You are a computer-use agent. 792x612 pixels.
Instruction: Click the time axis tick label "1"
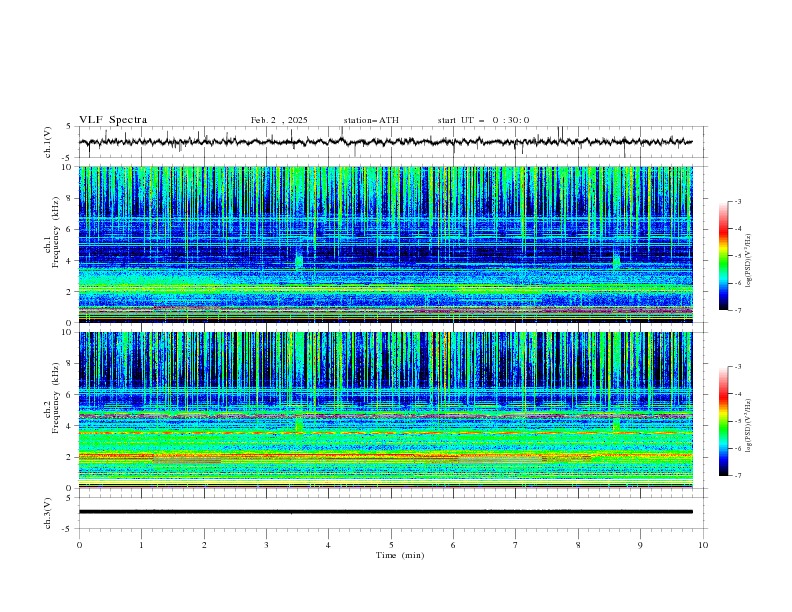coord(141,545)
